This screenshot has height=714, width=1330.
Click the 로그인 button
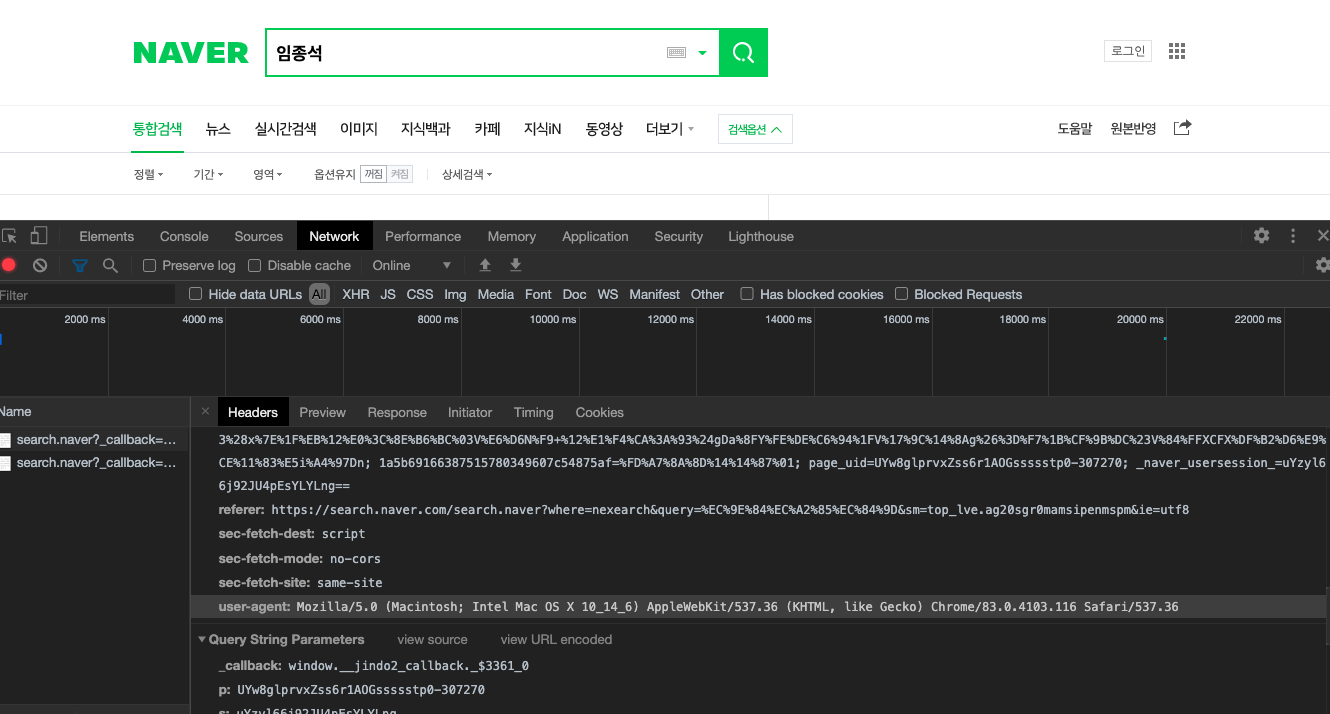pos(1128,51)
